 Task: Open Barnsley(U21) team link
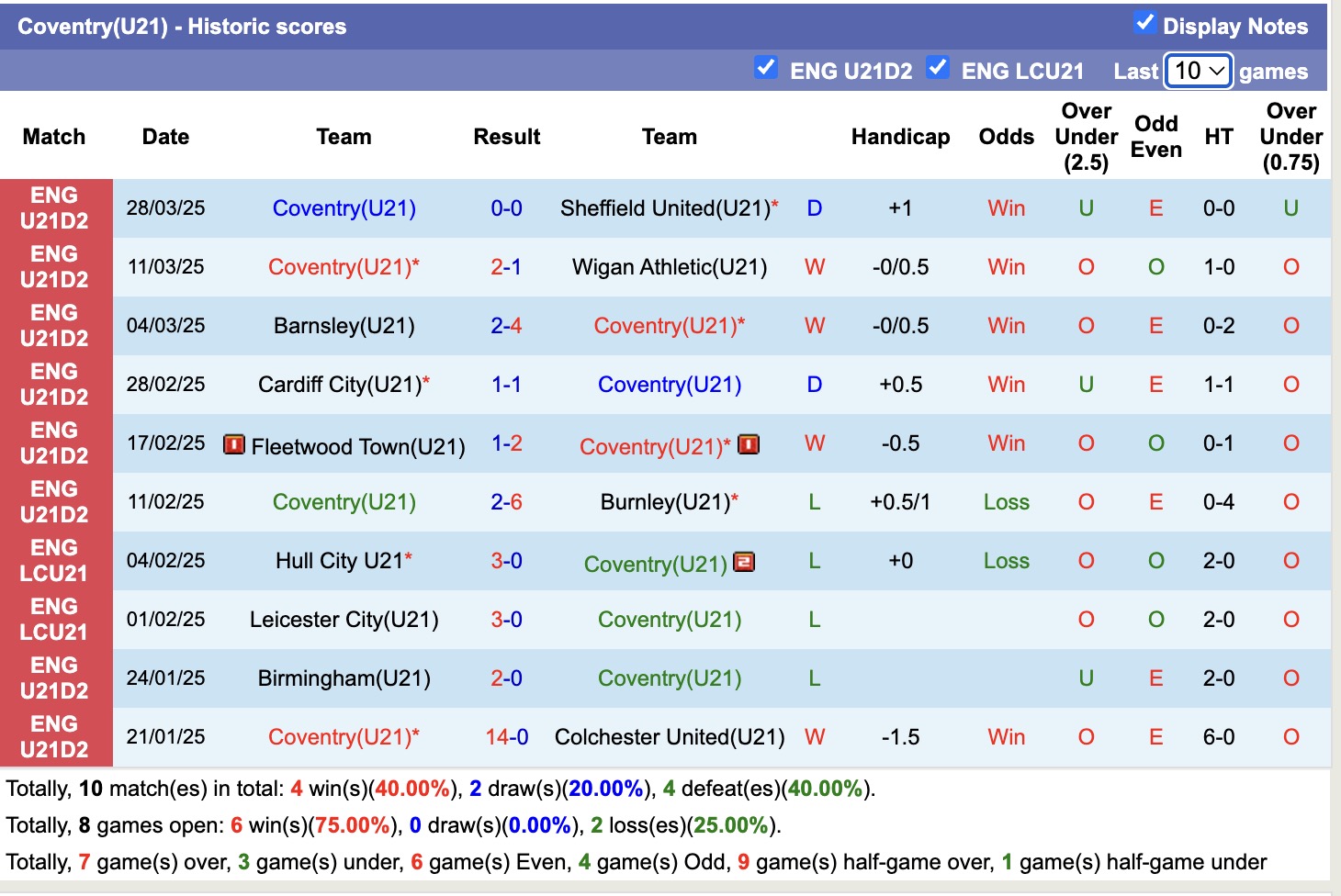(x=344, y=326)
